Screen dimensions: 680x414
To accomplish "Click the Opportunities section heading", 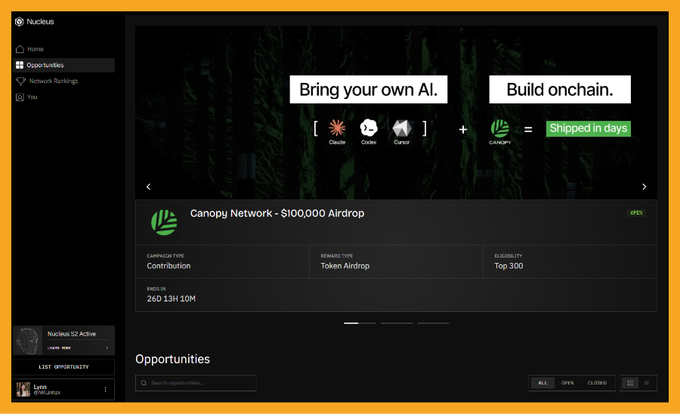I will pos(173,359).
